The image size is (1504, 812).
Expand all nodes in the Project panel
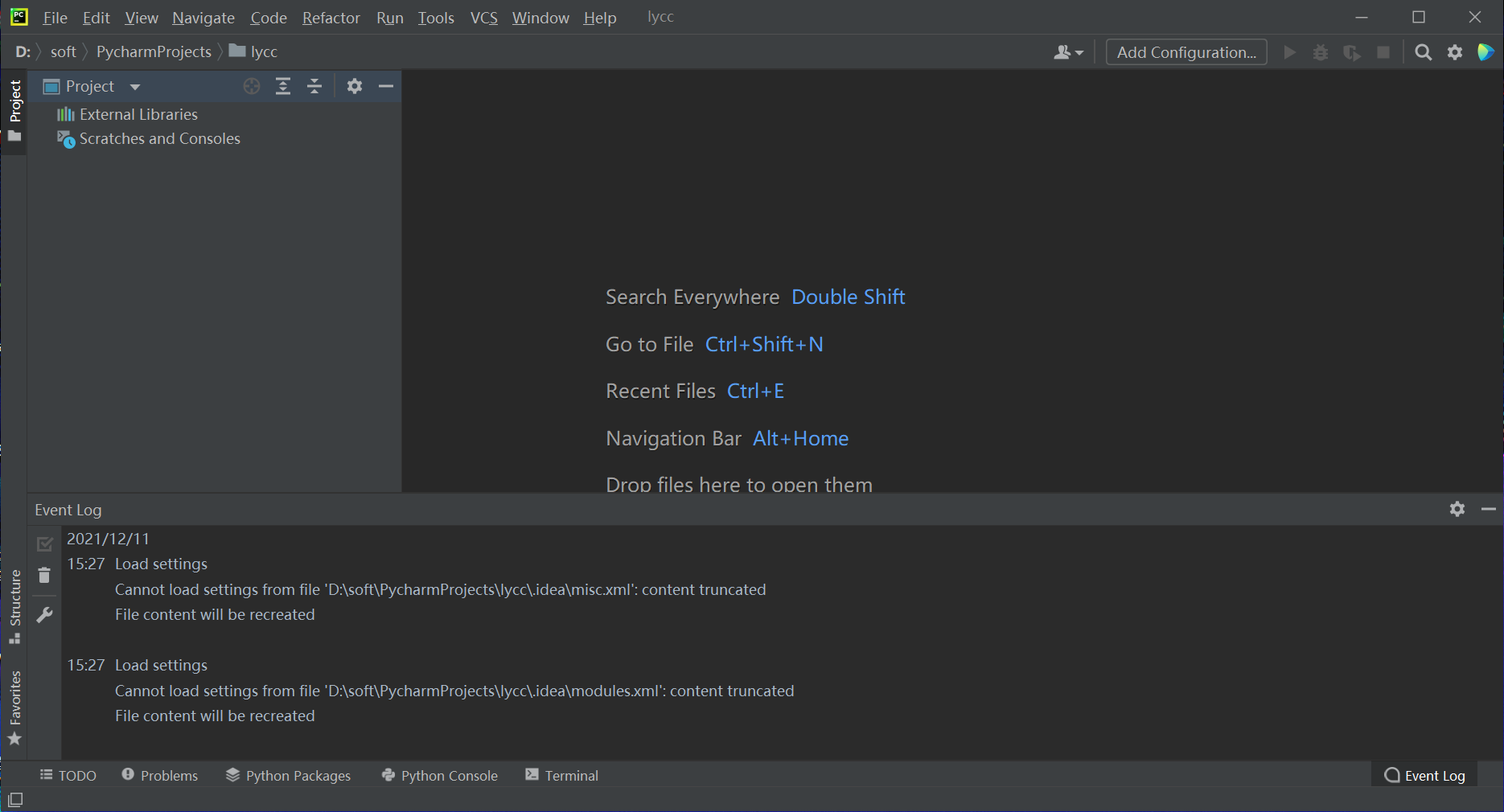(x=283, y=86)
